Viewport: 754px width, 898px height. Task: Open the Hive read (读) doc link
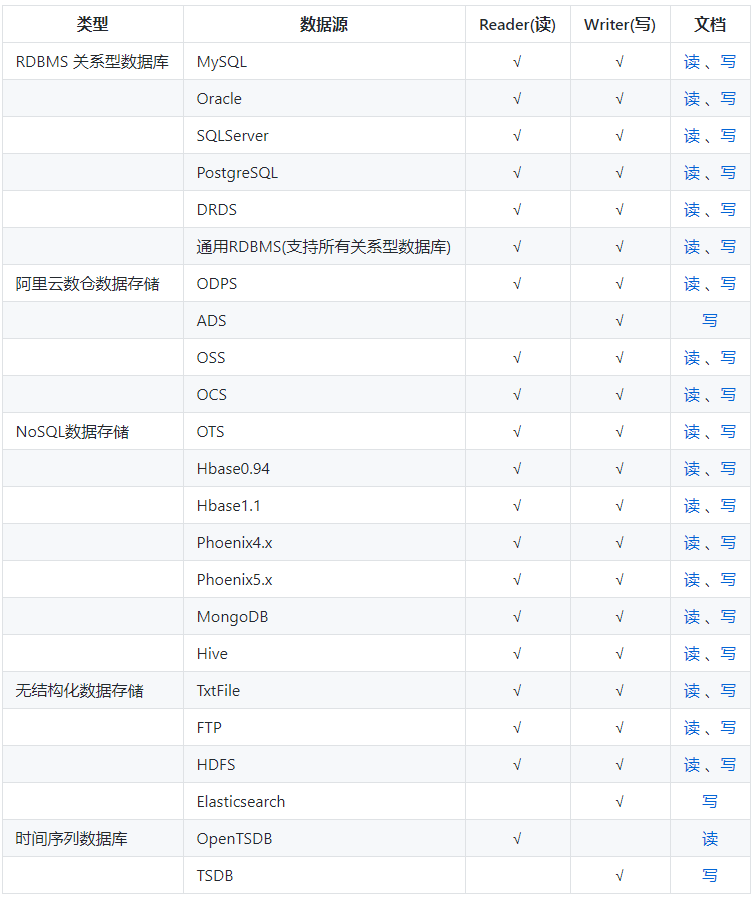click(x=692, y=653)
